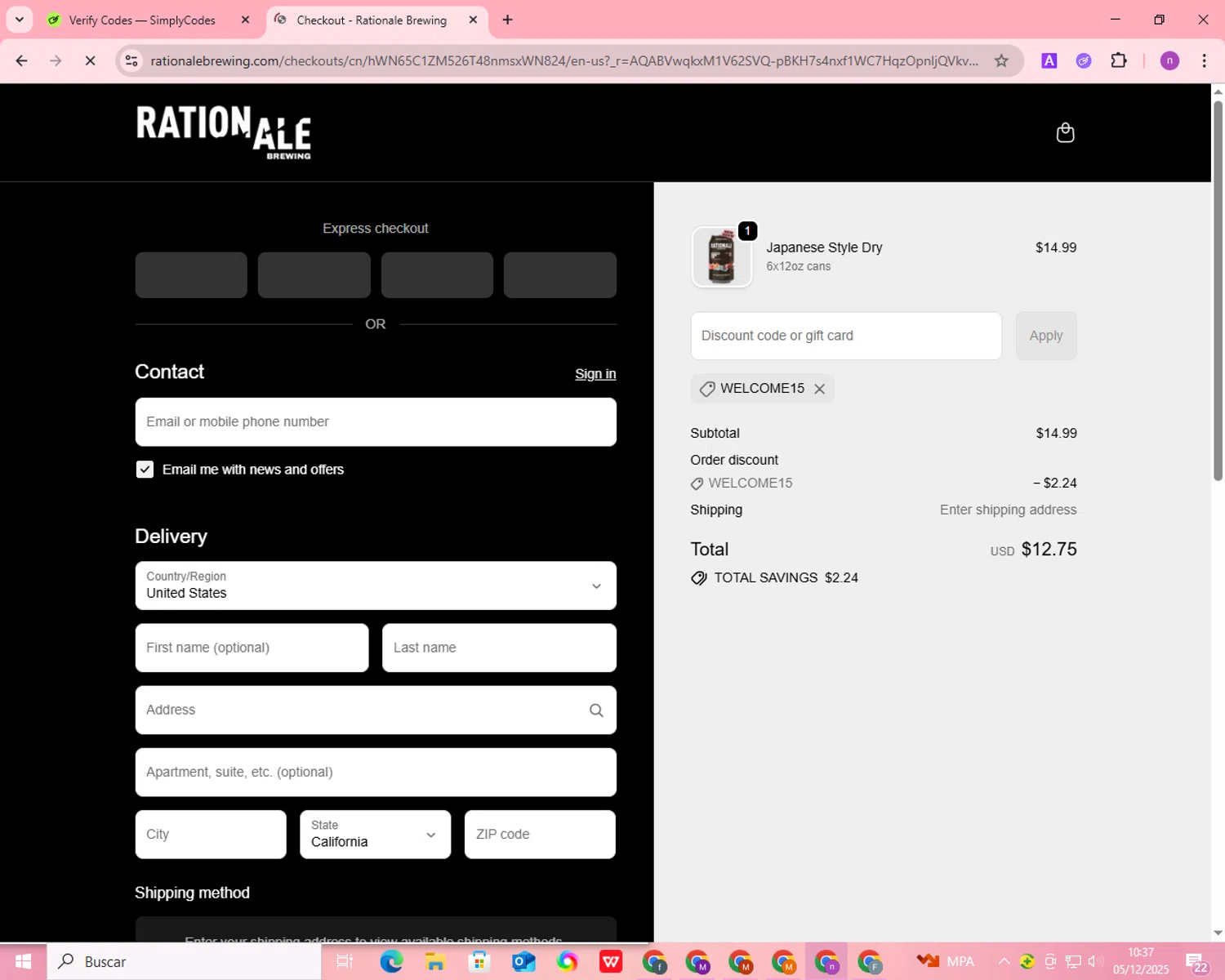1225x980 pixels.
Task: Go back to previous page
Action: click(22, 60)
